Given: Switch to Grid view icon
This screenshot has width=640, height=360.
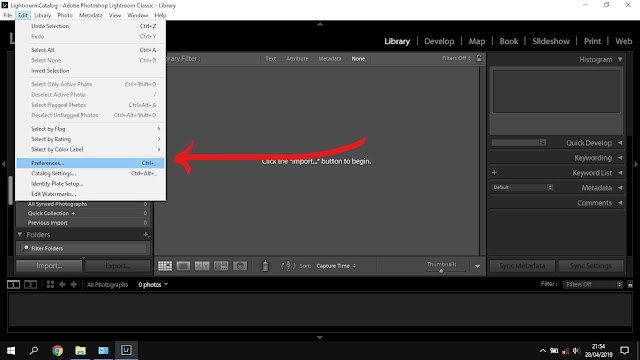Looking at the screenshot, I should pyautogui.click(x=165, y=266).
